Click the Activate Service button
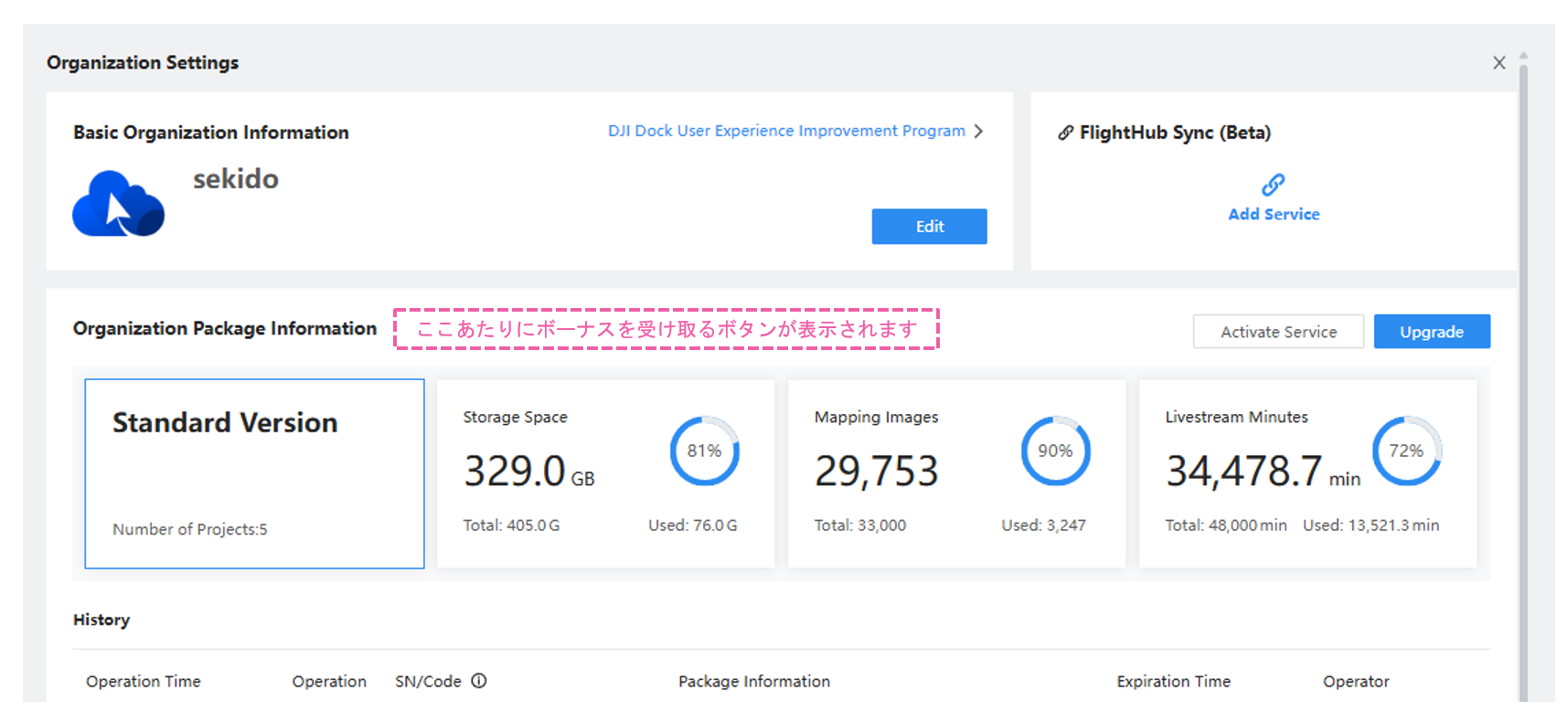 [x=1277, y=332]
